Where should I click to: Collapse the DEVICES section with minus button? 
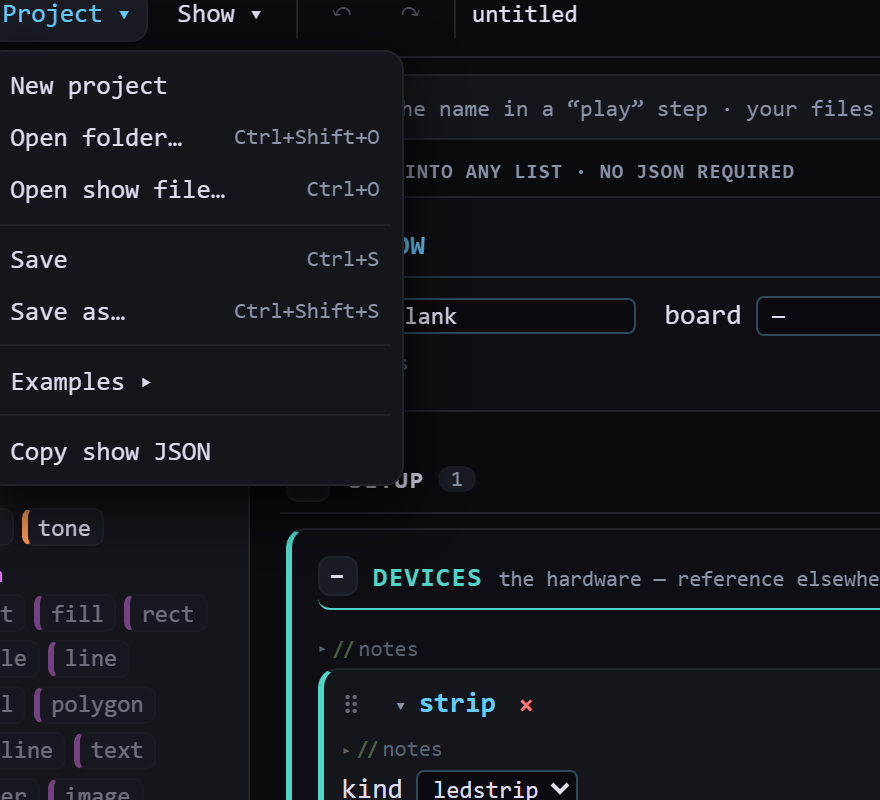(337, 577)
